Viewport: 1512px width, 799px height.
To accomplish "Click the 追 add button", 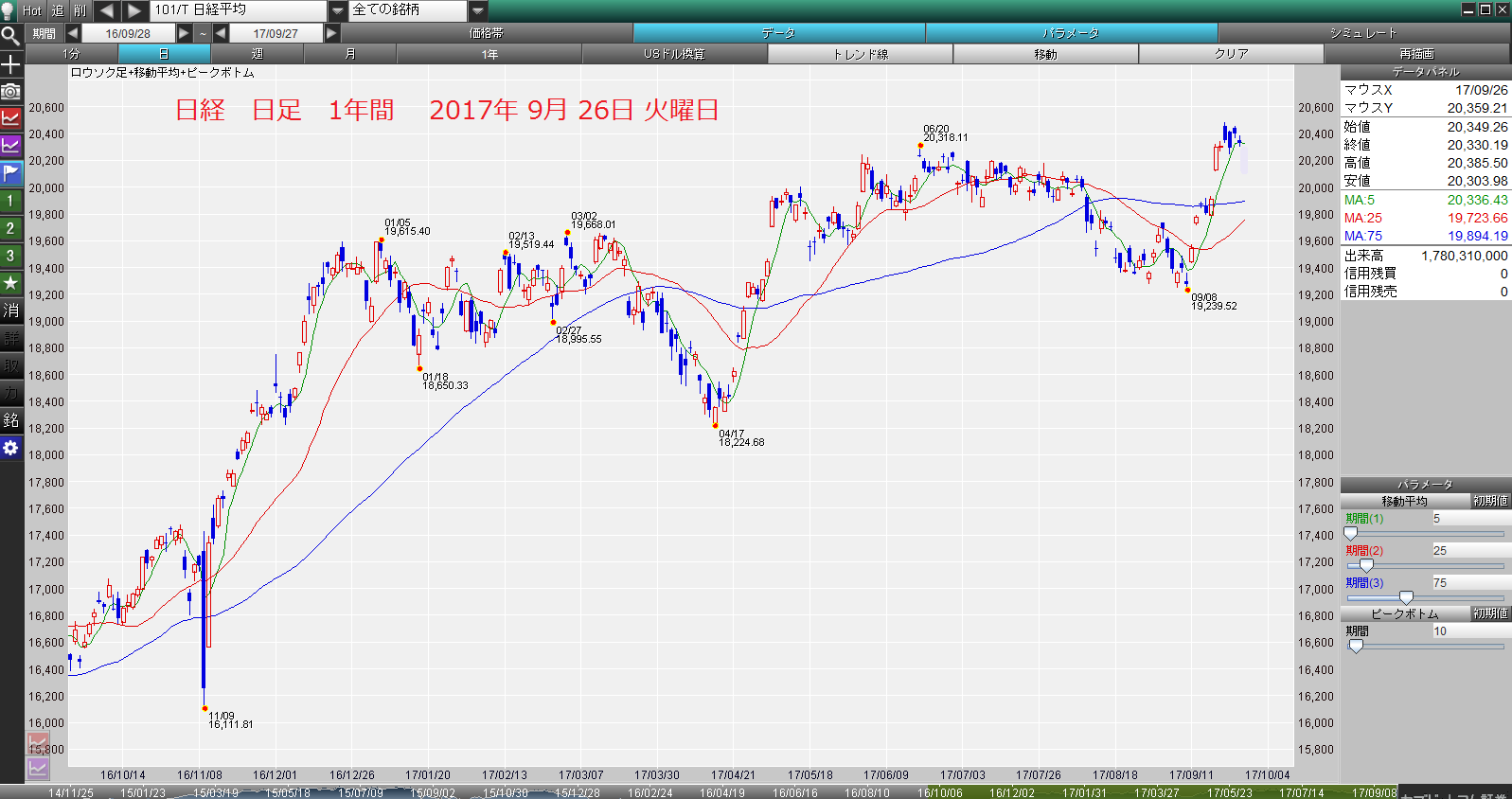I will (x=57, y=10).
